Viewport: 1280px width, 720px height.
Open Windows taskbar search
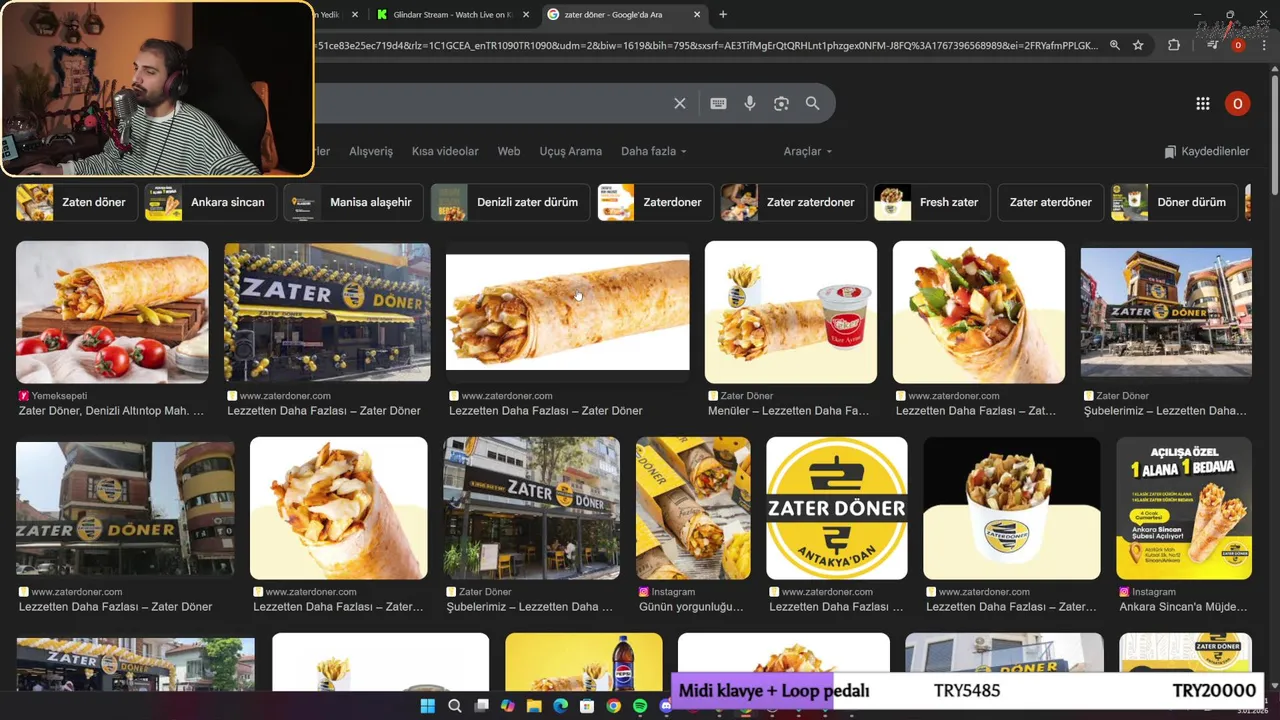(x=455, y=706)
